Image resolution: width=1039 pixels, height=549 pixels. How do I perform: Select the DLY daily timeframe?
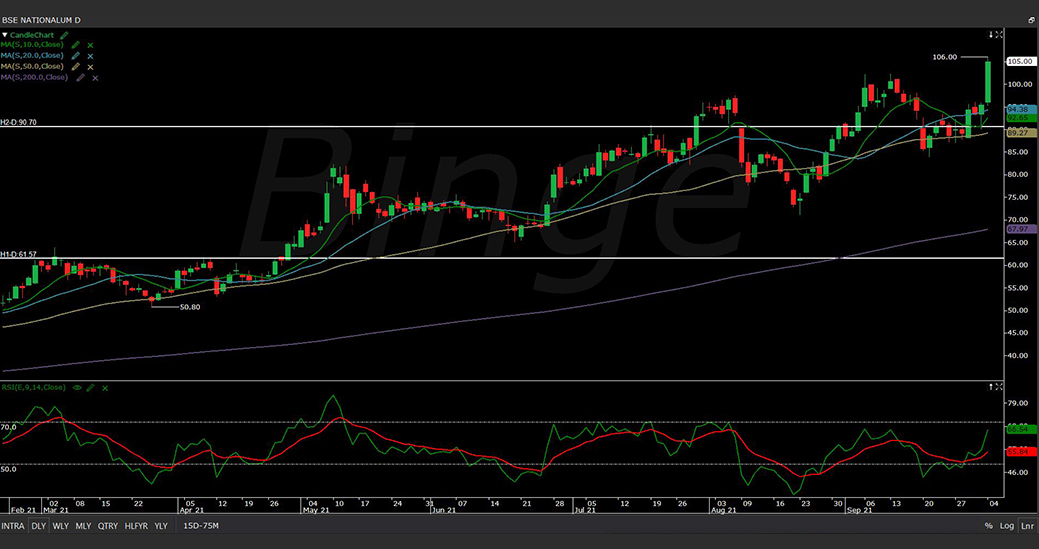tap(39, 526)
